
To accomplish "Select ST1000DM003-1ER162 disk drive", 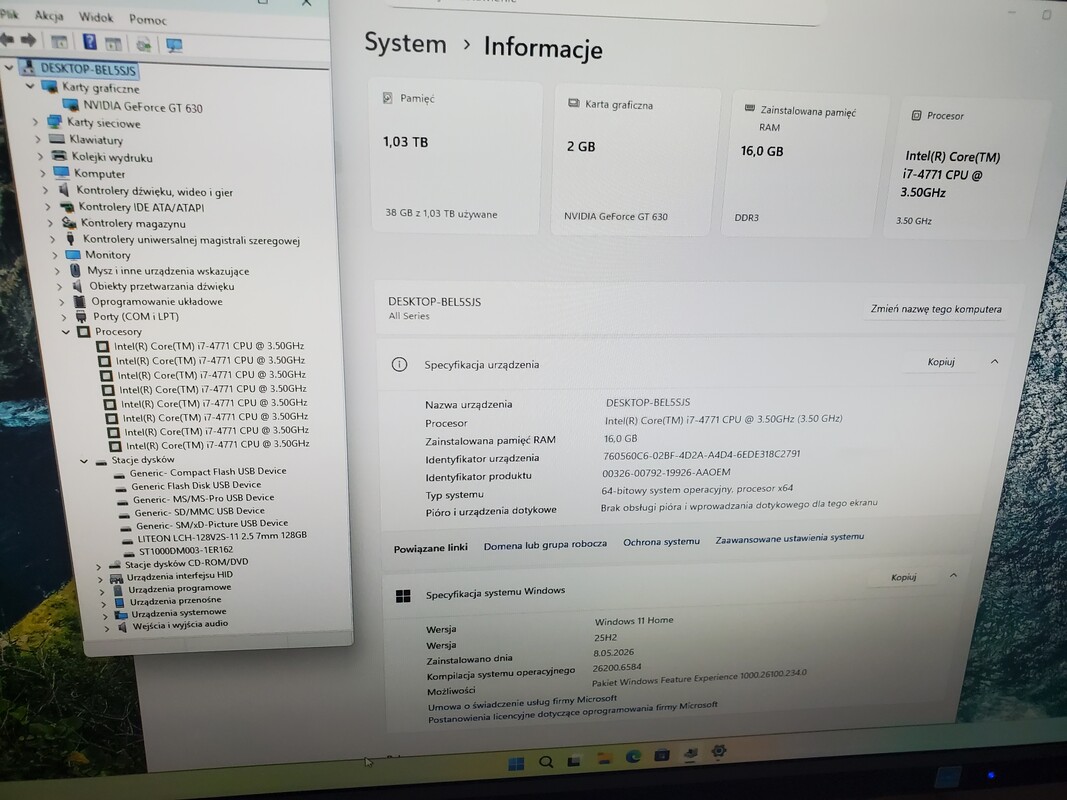I will coord(186,550).
